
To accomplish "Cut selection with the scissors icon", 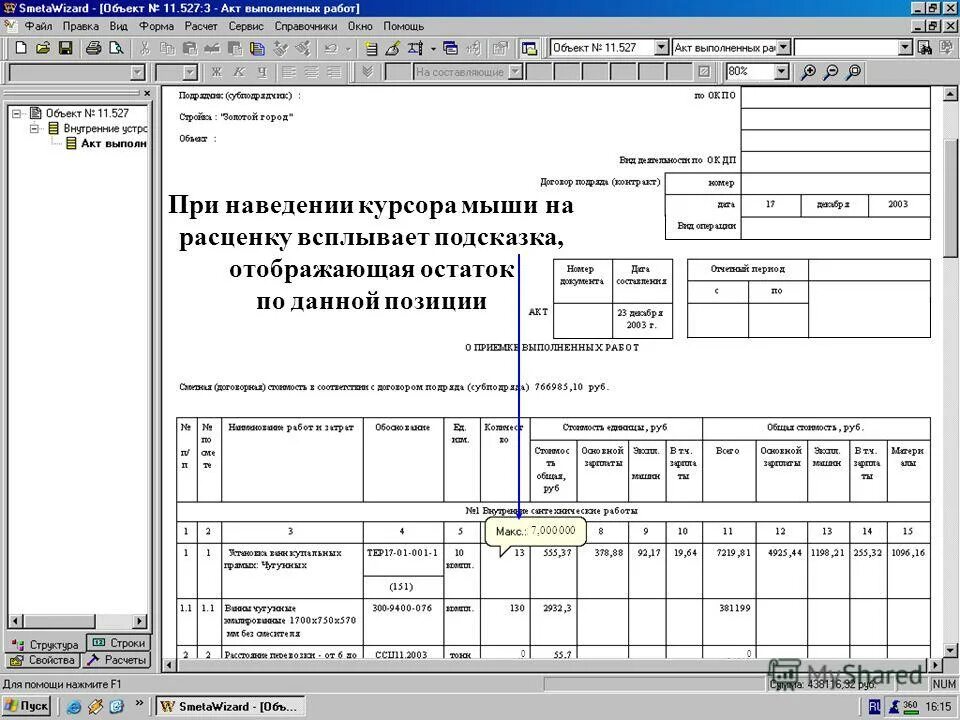I will (x=145, y=48).
